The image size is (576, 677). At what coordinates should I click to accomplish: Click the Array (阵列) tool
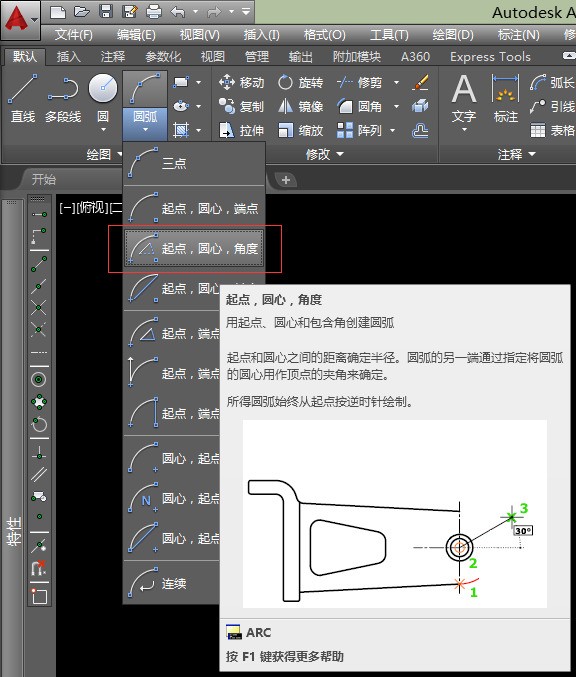[360, 130]
